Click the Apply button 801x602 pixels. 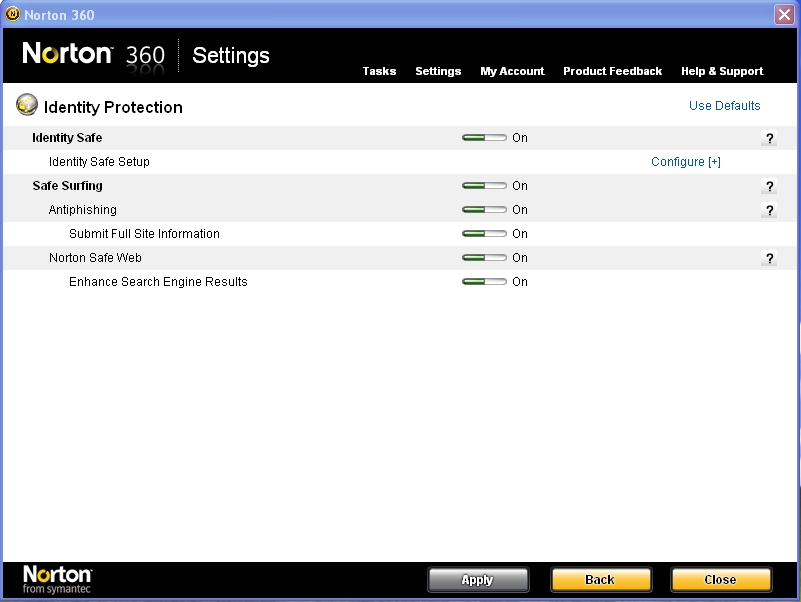(478, 580)
